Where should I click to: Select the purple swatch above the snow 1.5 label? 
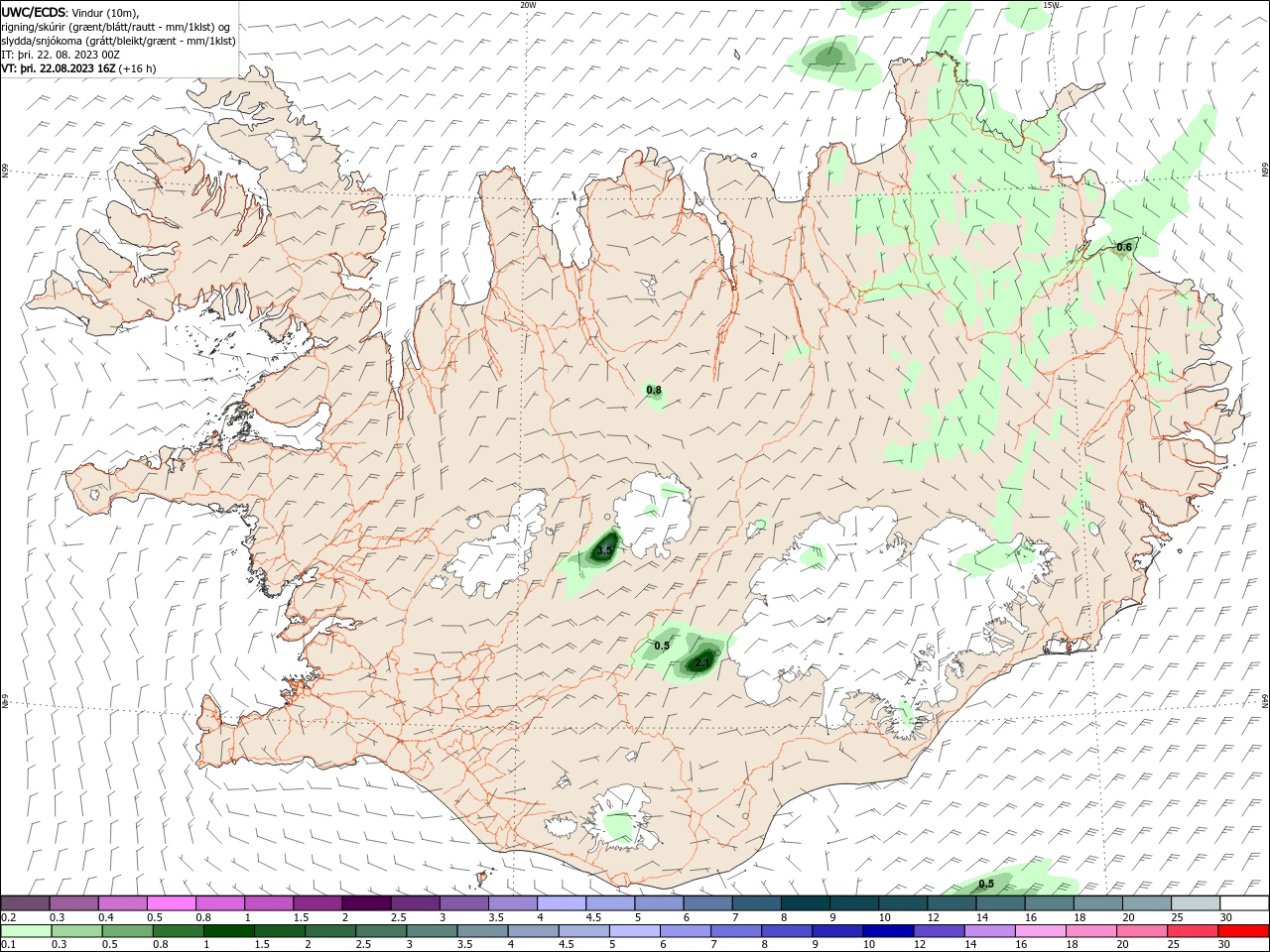point(317,903)
